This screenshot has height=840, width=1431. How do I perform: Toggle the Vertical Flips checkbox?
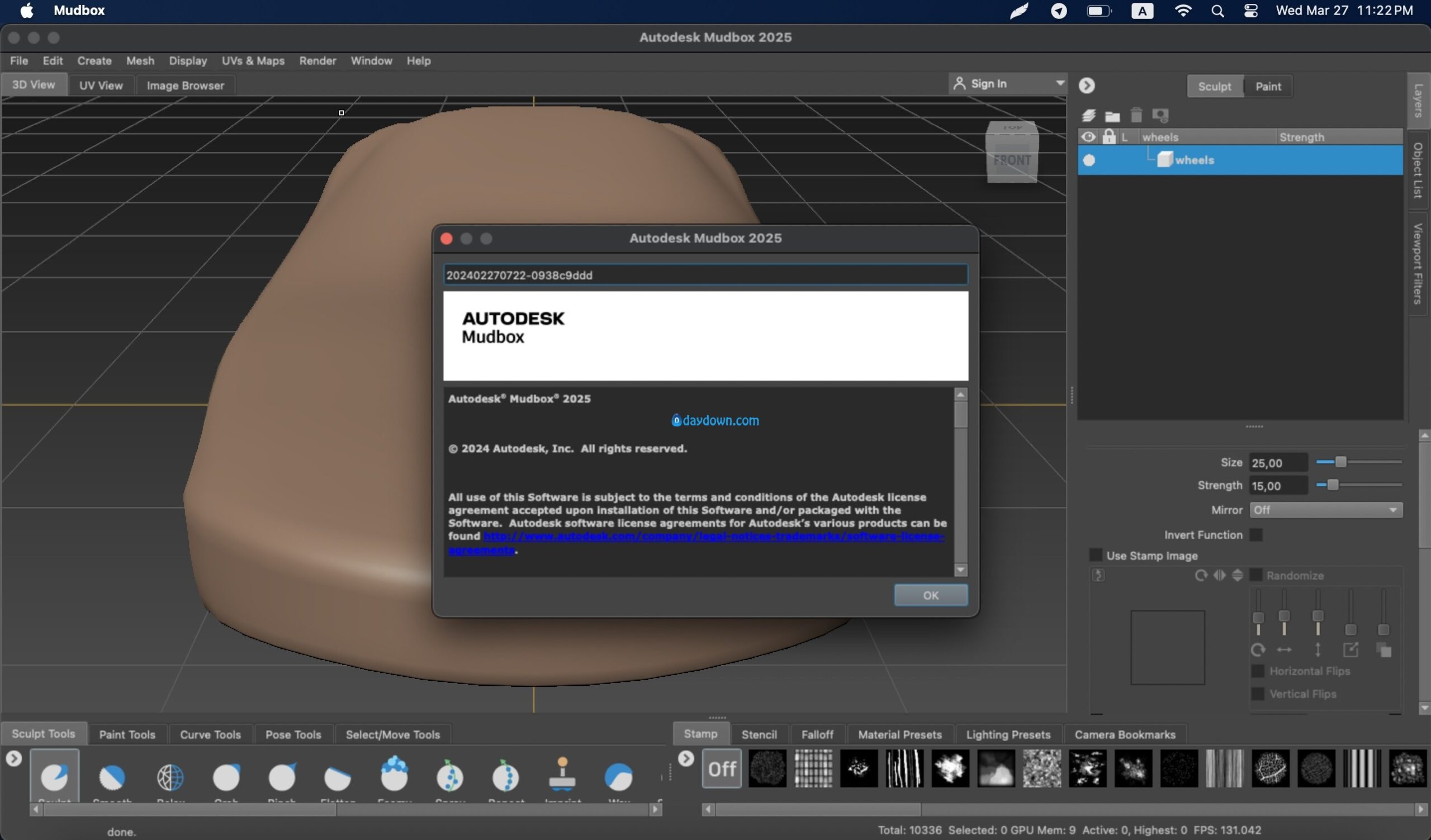(1258, 694)
